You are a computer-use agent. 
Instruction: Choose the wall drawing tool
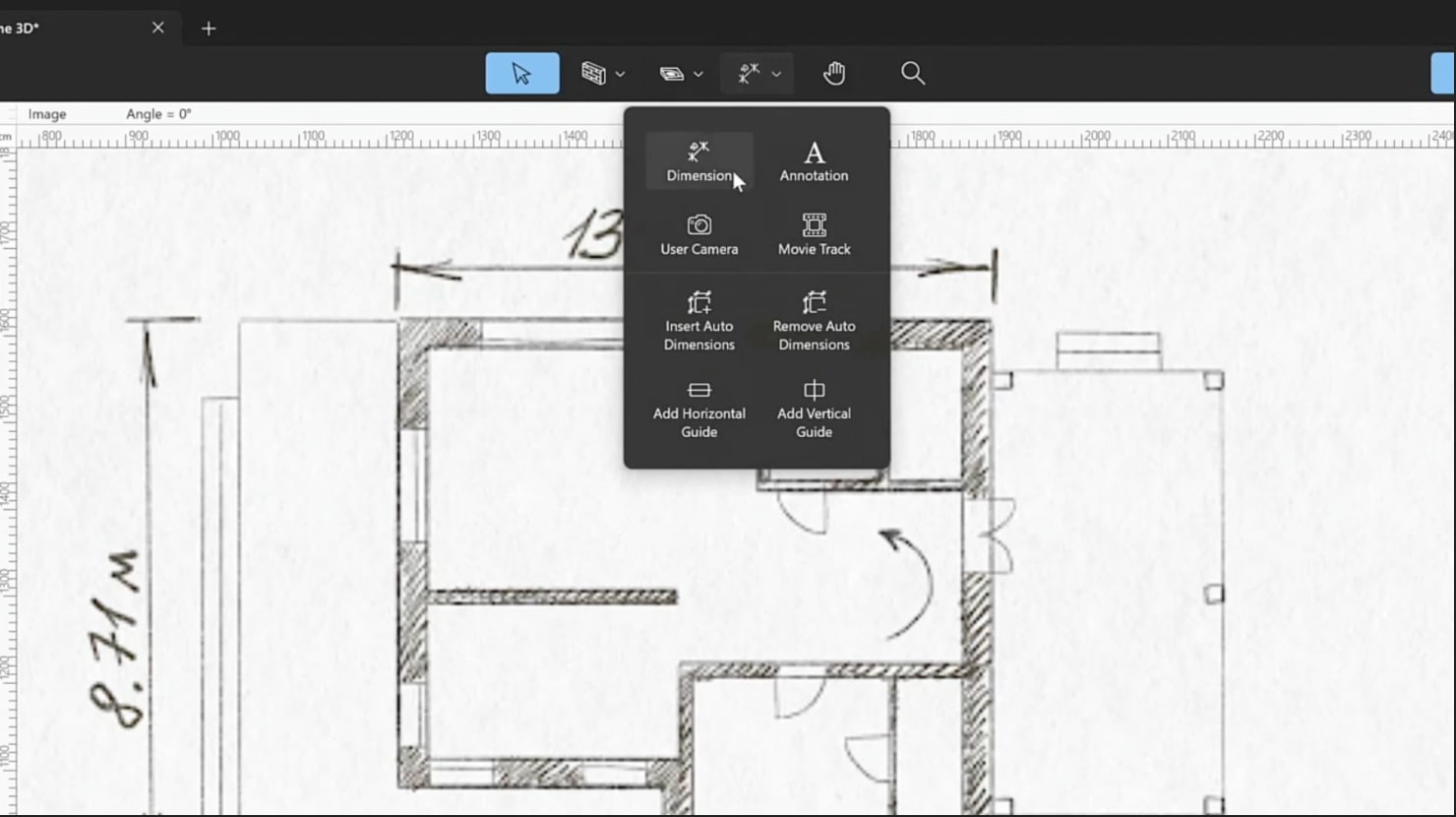click(593, 74)
